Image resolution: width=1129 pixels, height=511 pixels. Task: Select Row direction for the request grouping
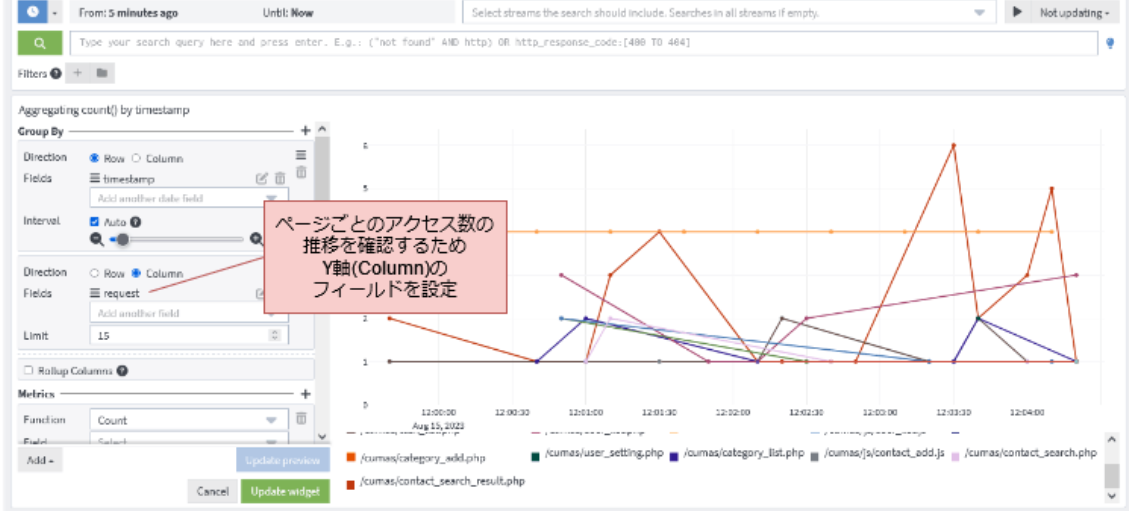[x=95, y=273]
